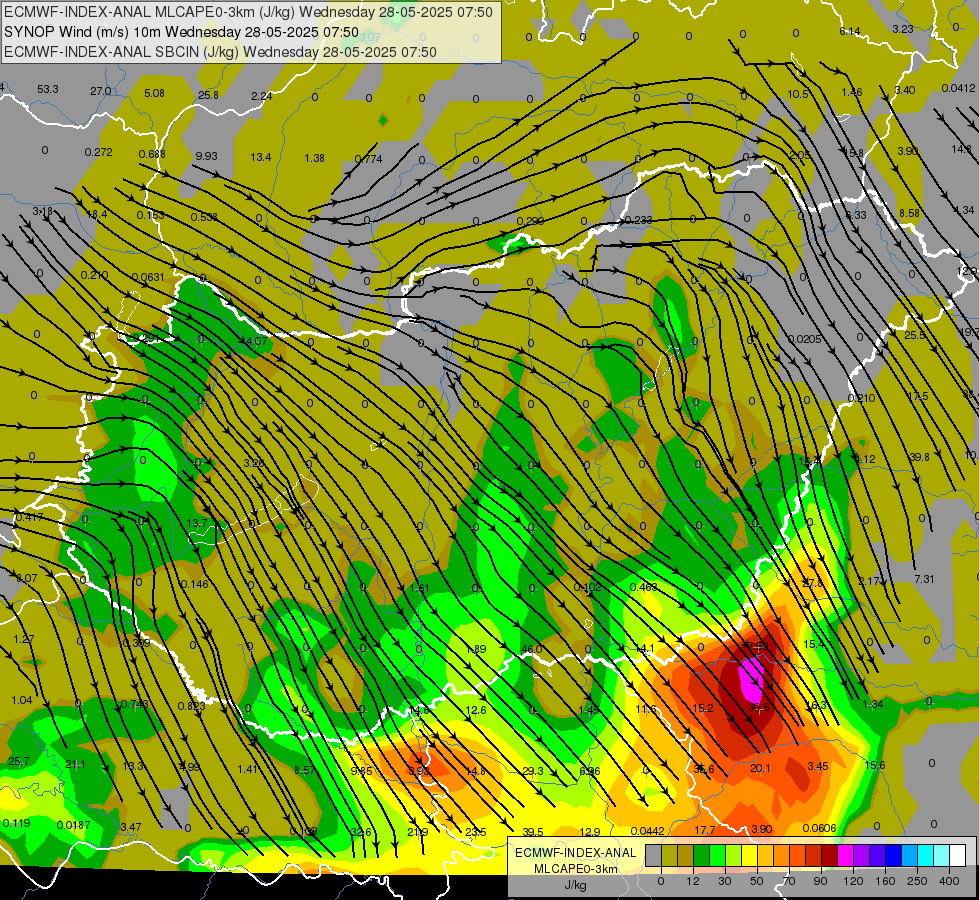Click the dark red legend swatch
979x900 pixels.
pos(829,855)
